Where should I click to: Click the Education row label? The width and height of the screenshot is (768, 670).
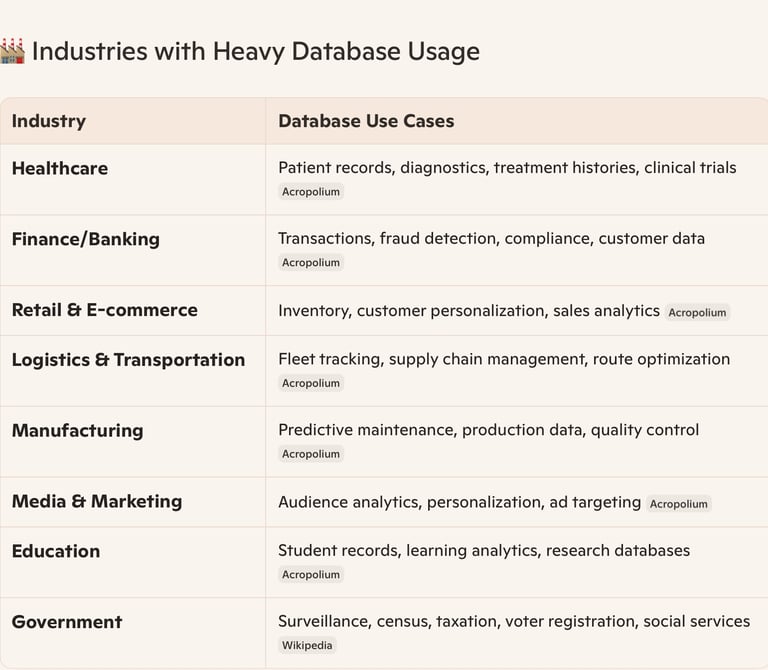click(x=56, y=551)
